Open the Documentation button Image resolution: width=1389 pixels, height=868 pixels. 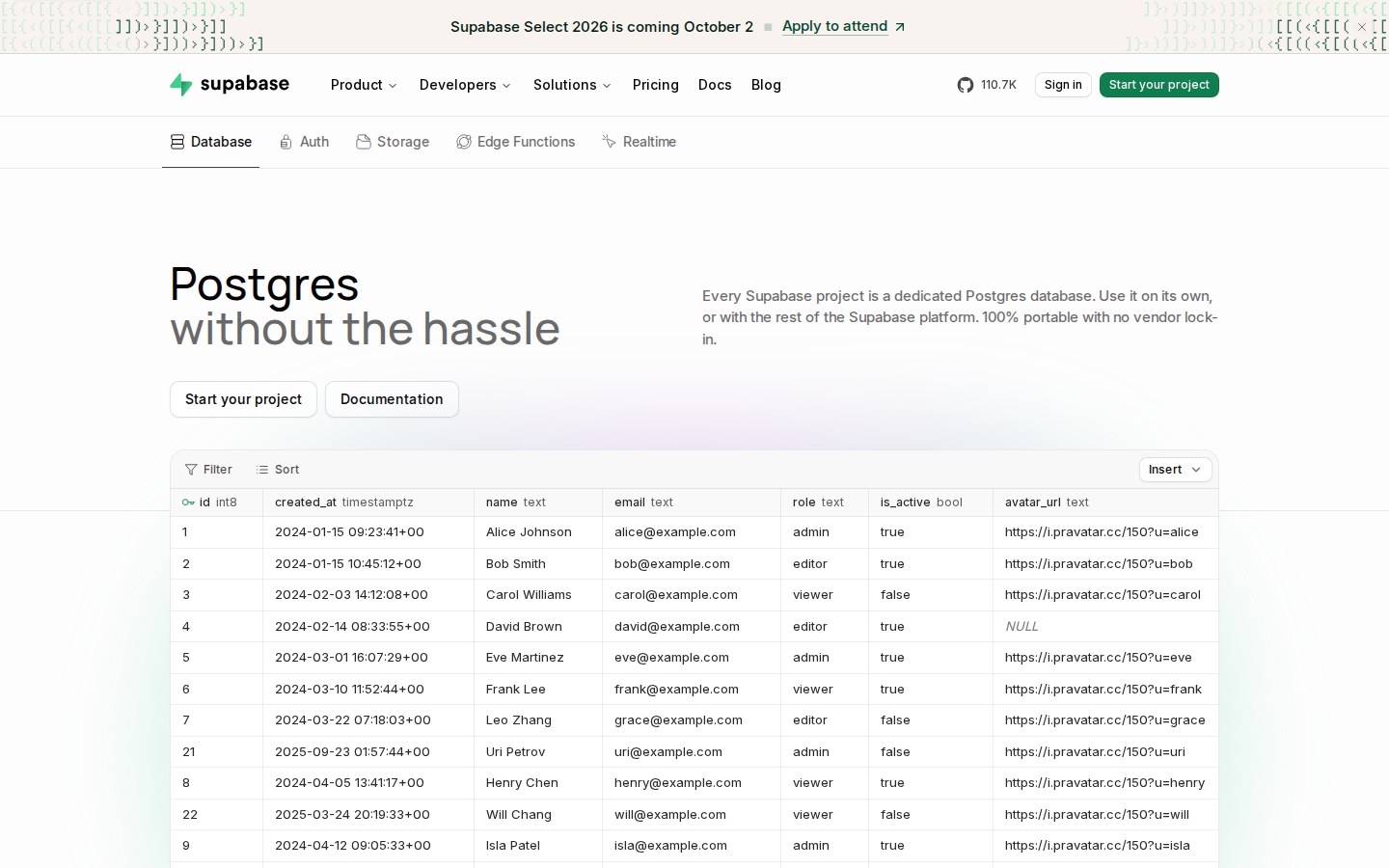pyautogui.click(x=392, y=399)
